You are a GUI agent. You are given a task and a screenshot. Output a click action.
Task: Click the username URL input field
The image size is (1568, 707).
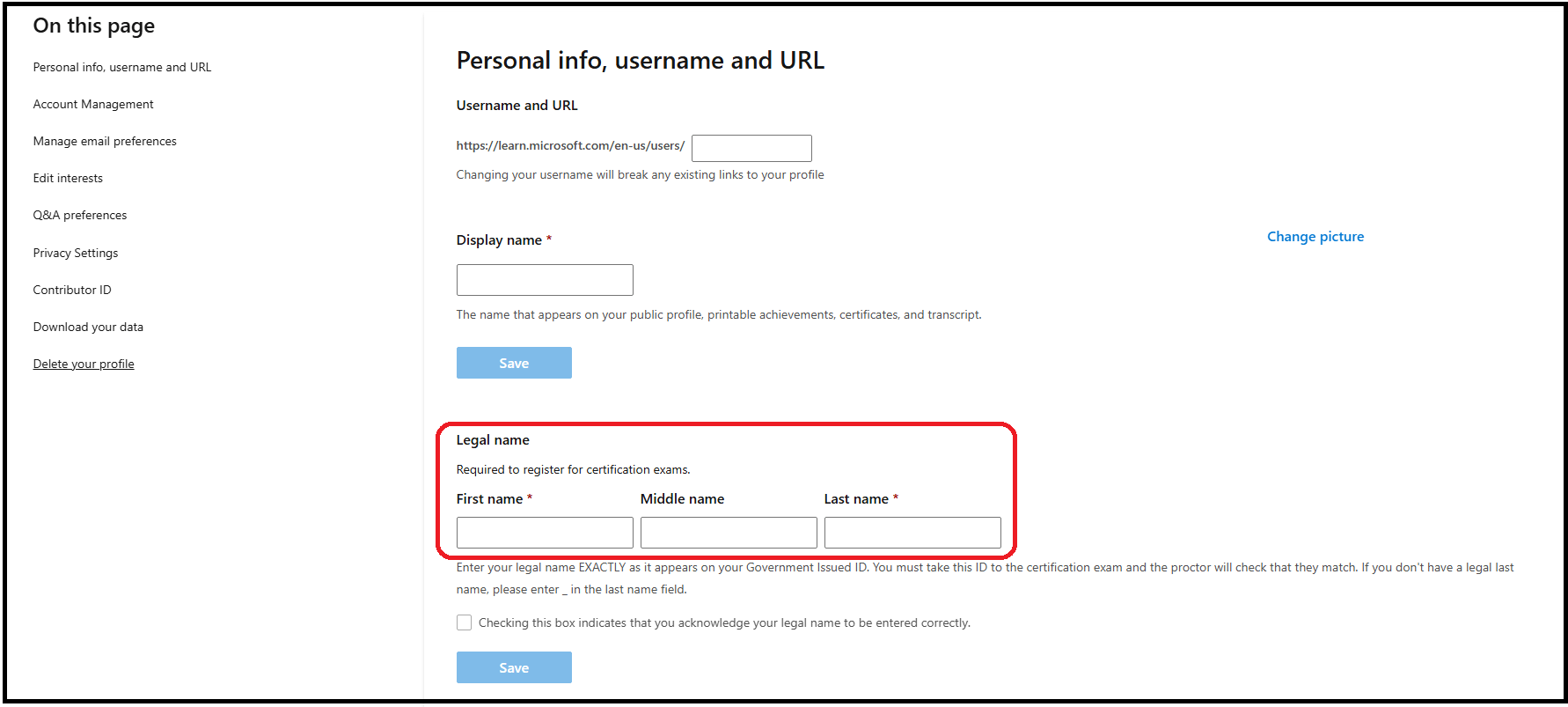tap(751, 148)
